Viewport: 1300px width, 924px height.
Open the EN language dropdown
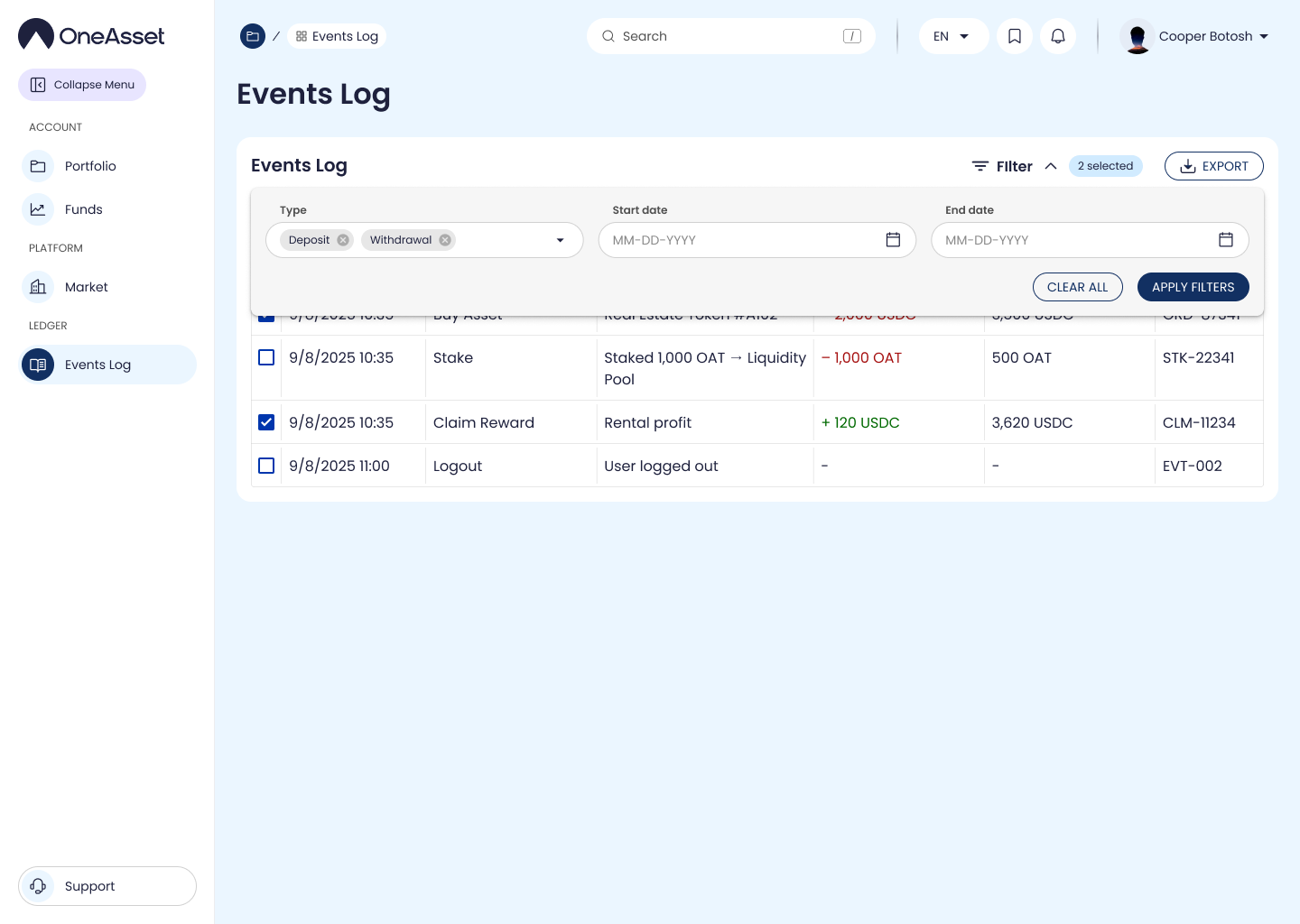coord(952,36)
